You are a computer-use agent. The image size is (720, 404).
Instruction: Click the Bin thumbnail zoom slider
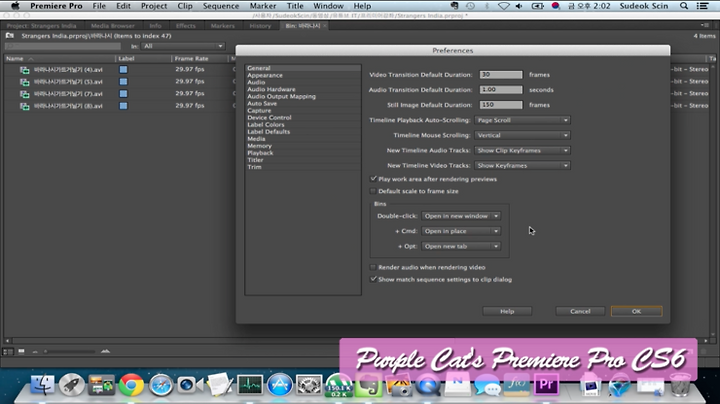pyautogui.click(x=69, y=352)
